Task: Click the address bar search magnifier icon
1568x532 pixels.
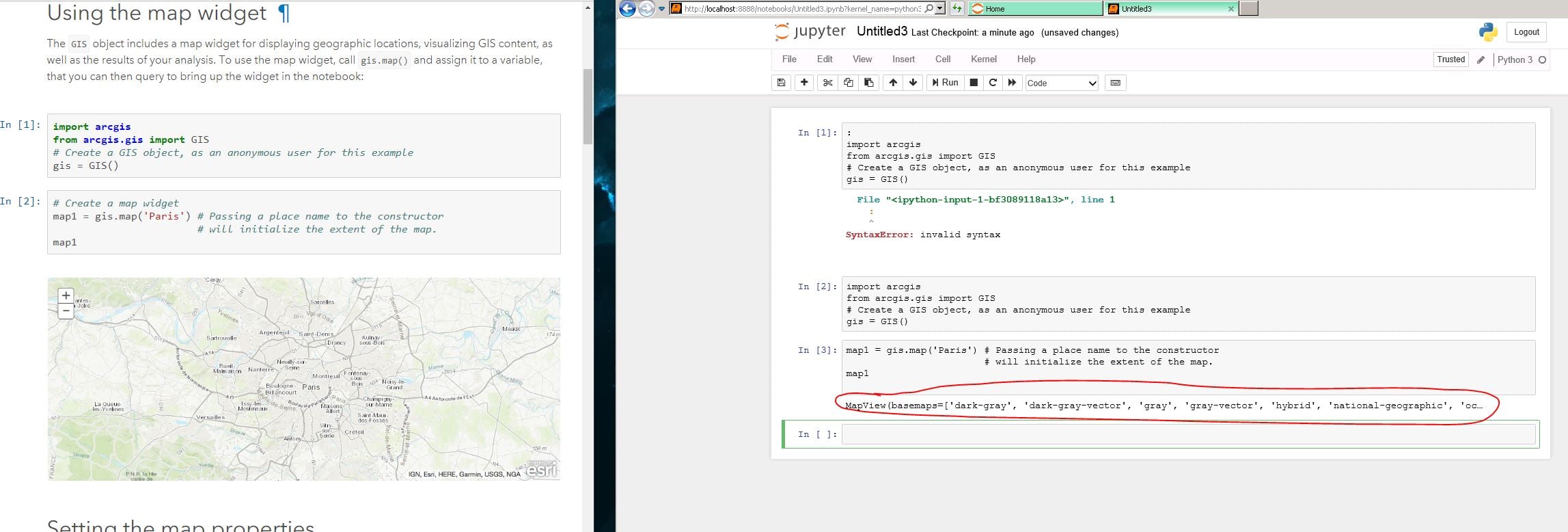Action: tap(928, 8)
